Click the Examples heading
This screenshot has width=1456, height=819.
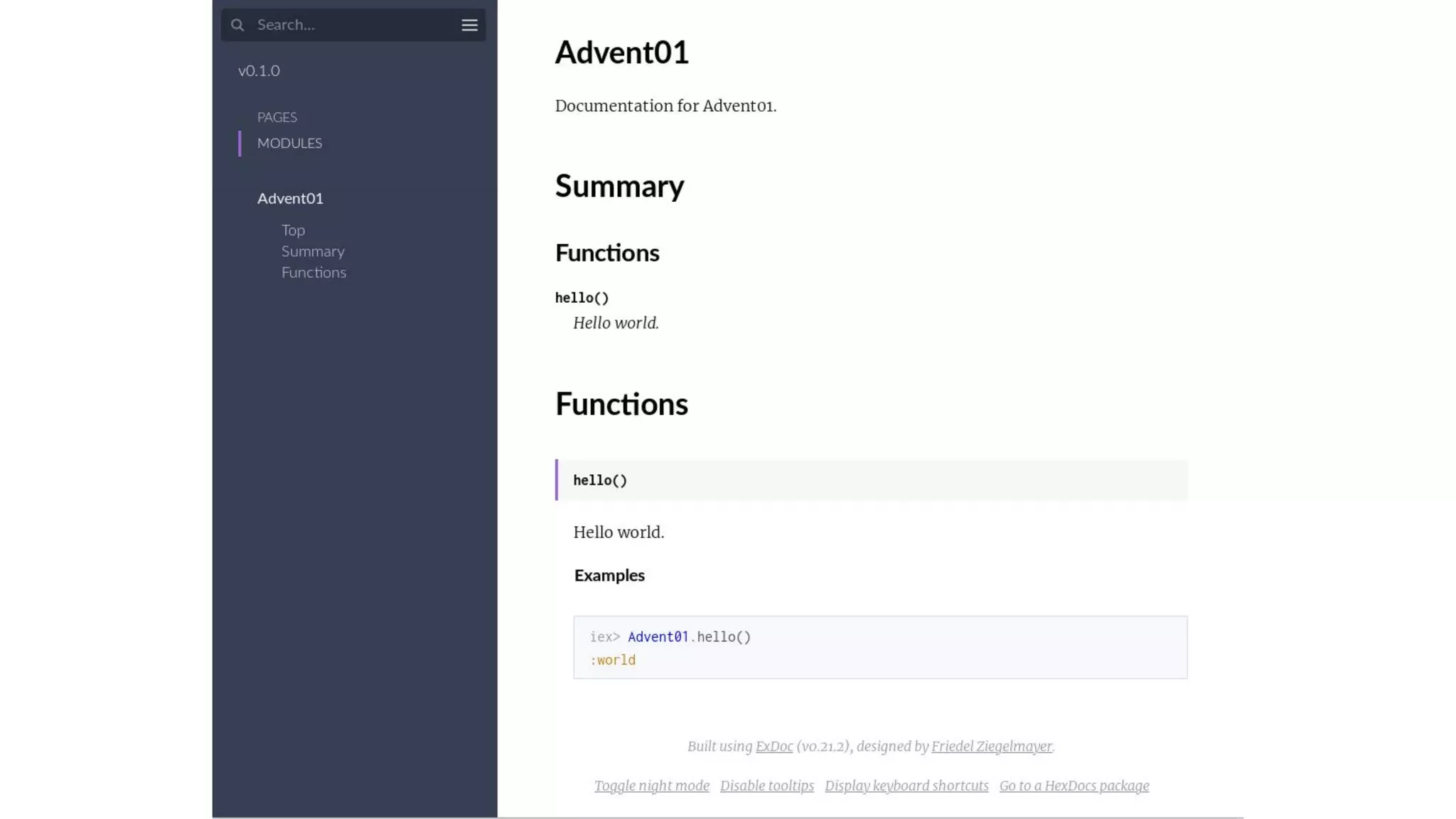[x=609, y=575]
